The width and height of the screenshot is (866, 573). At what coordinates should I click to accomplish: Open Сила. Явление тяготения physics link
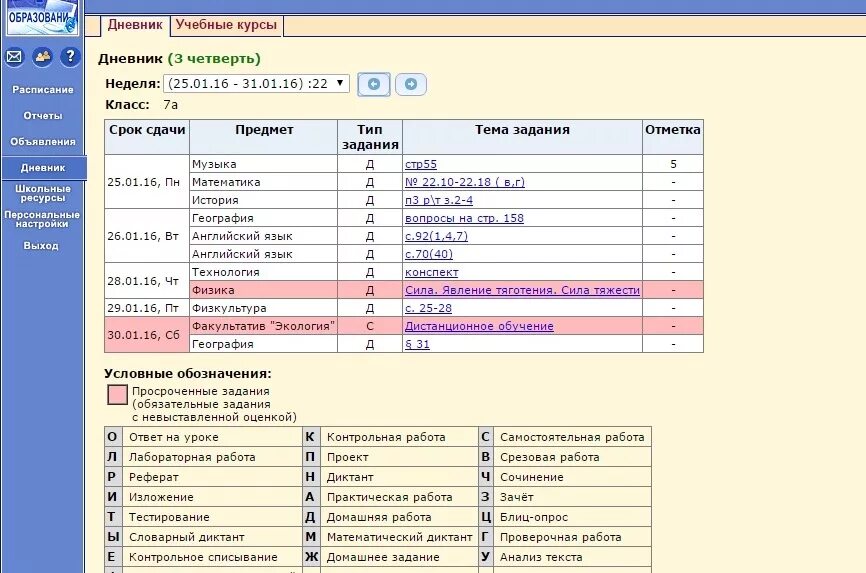[x=522, y=290]
